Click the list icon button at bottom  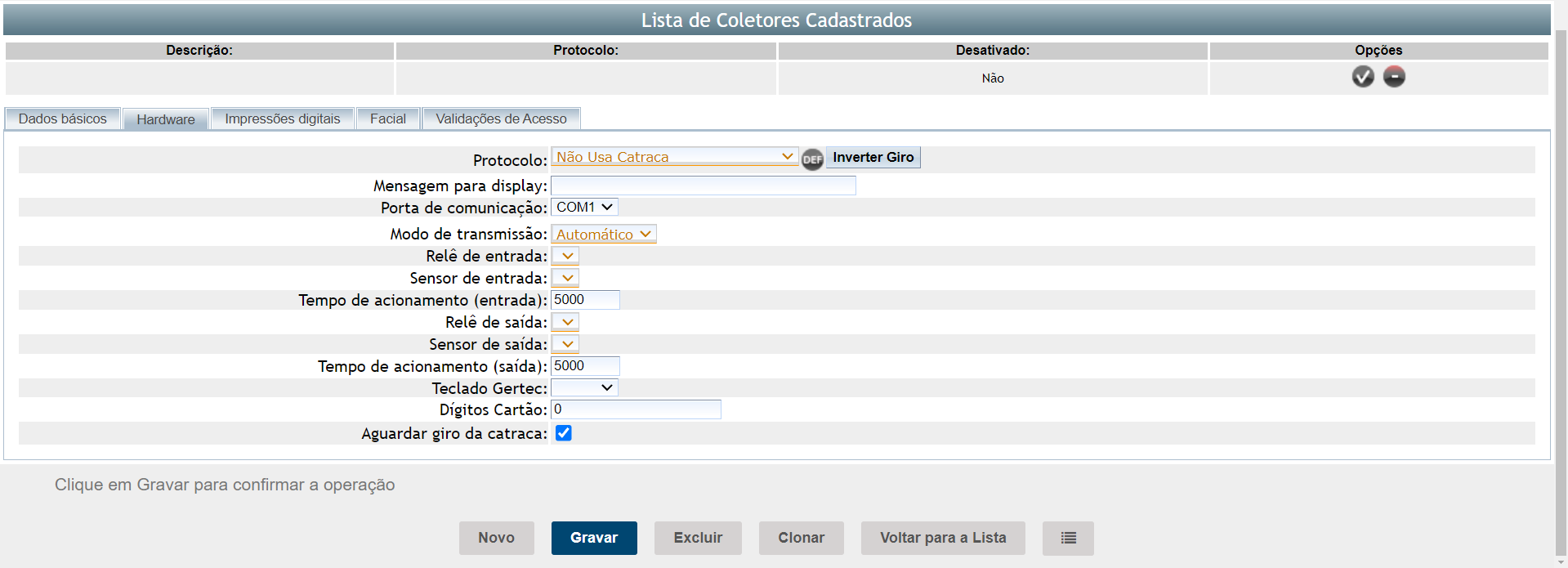[x=1068, y=538]
